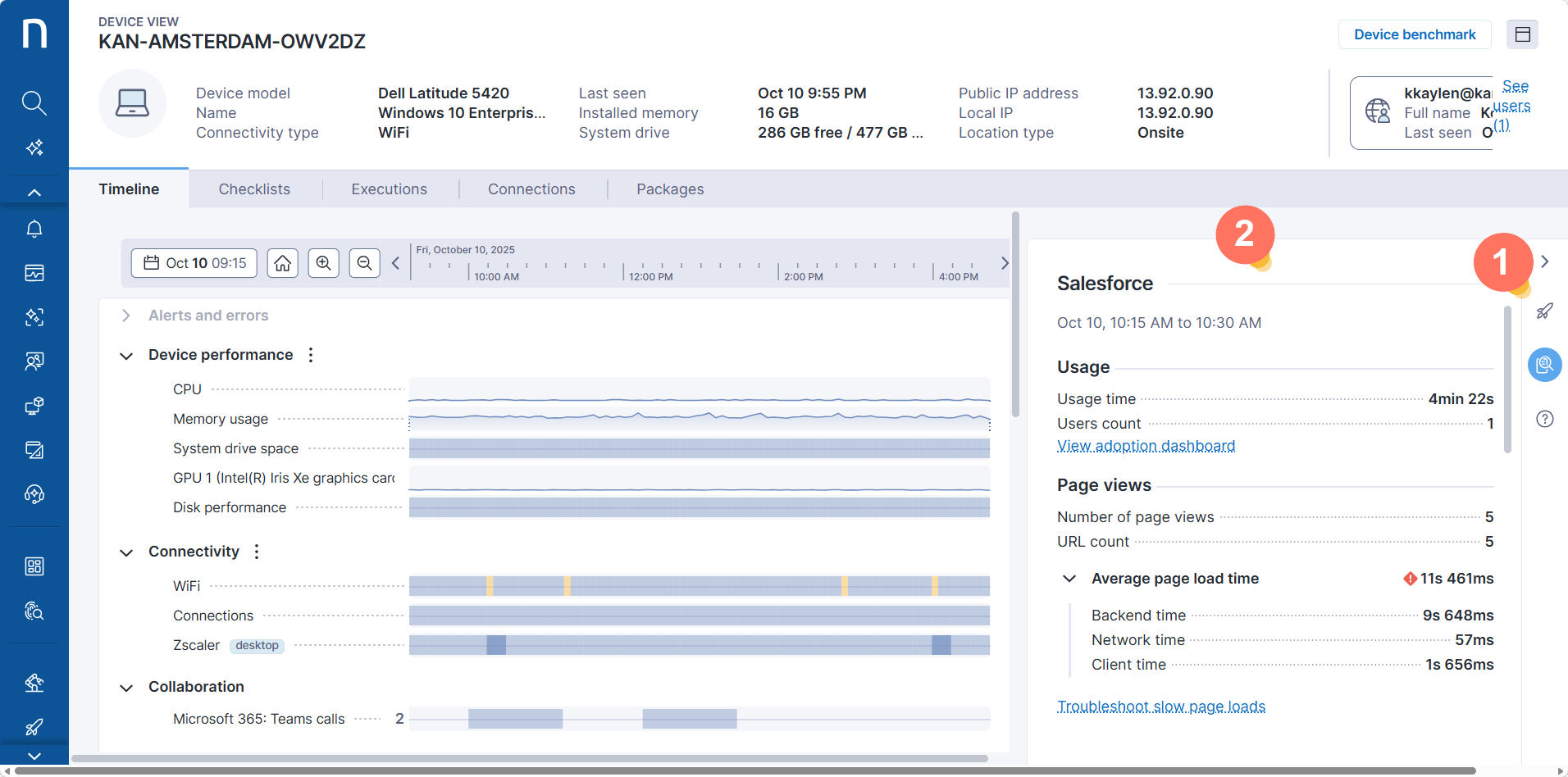The image size is (1568, 777).
Task: Go to previous timeline period arrow
Action: pyautogui.click(x=395, y=263)
